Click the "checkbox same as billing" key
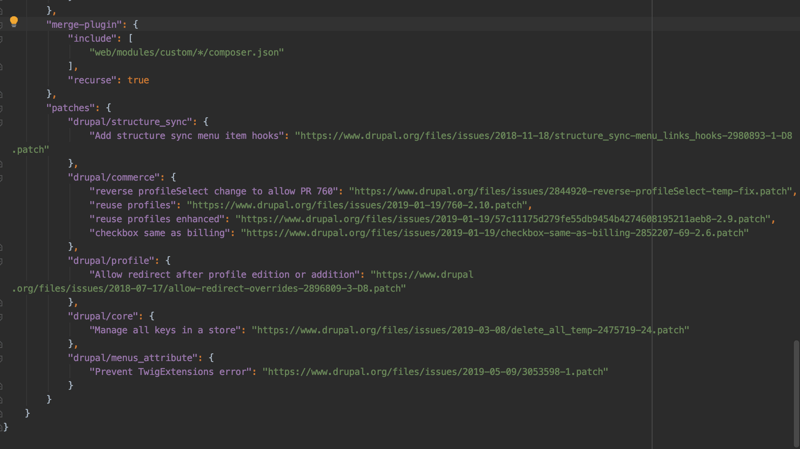The height and width of the screenshot is (449, 800). 160,233
